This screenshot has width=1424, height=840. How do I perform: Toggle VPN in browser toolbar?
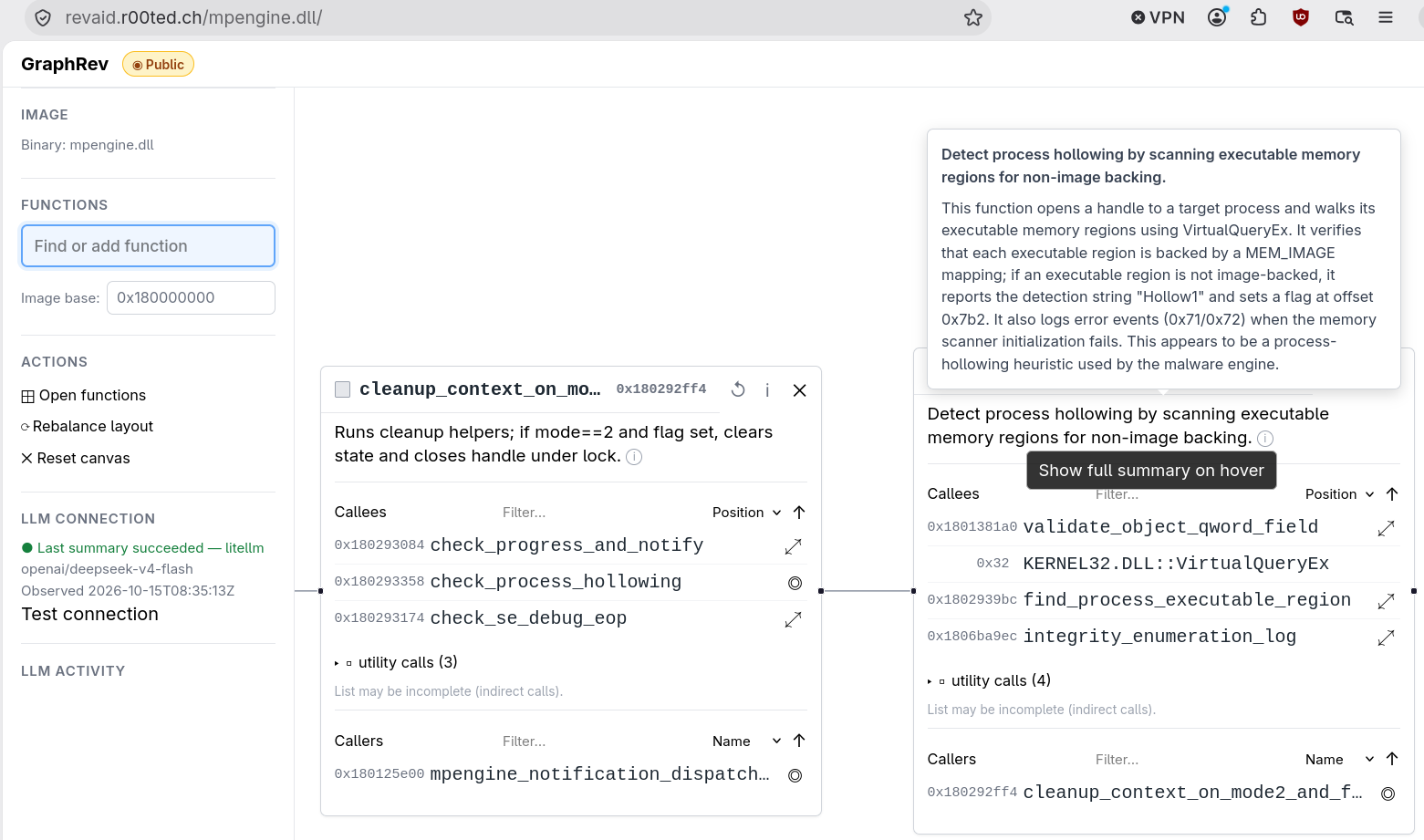pos(1158,17)
